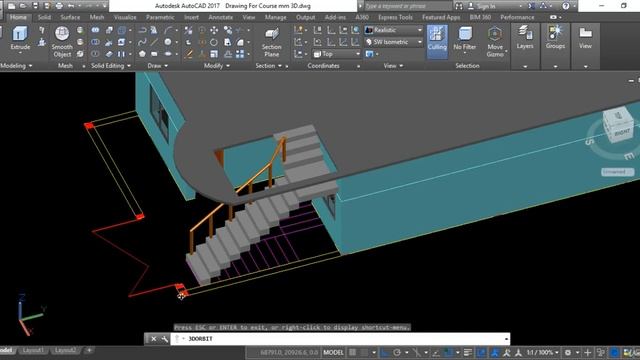Click the solid Union icon

(x=95, y=30)
